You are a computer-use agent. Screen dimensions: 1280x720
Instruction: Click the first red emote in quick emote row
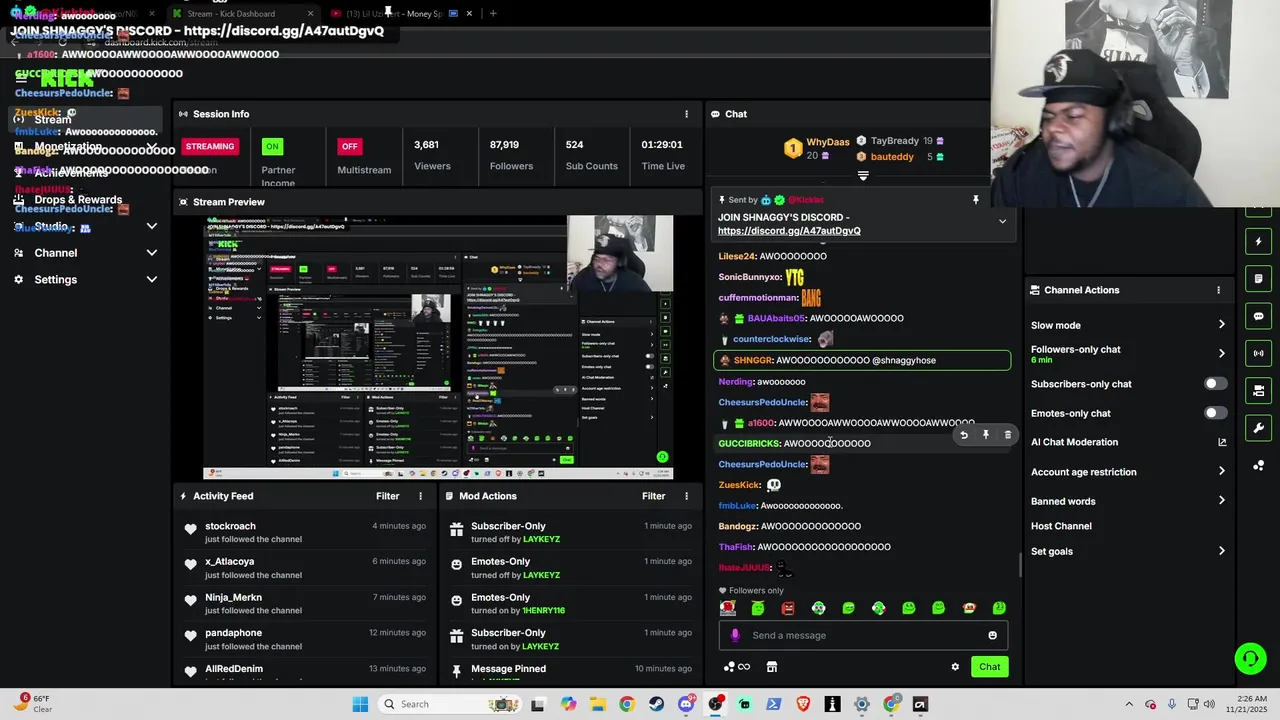click(728, 608)
